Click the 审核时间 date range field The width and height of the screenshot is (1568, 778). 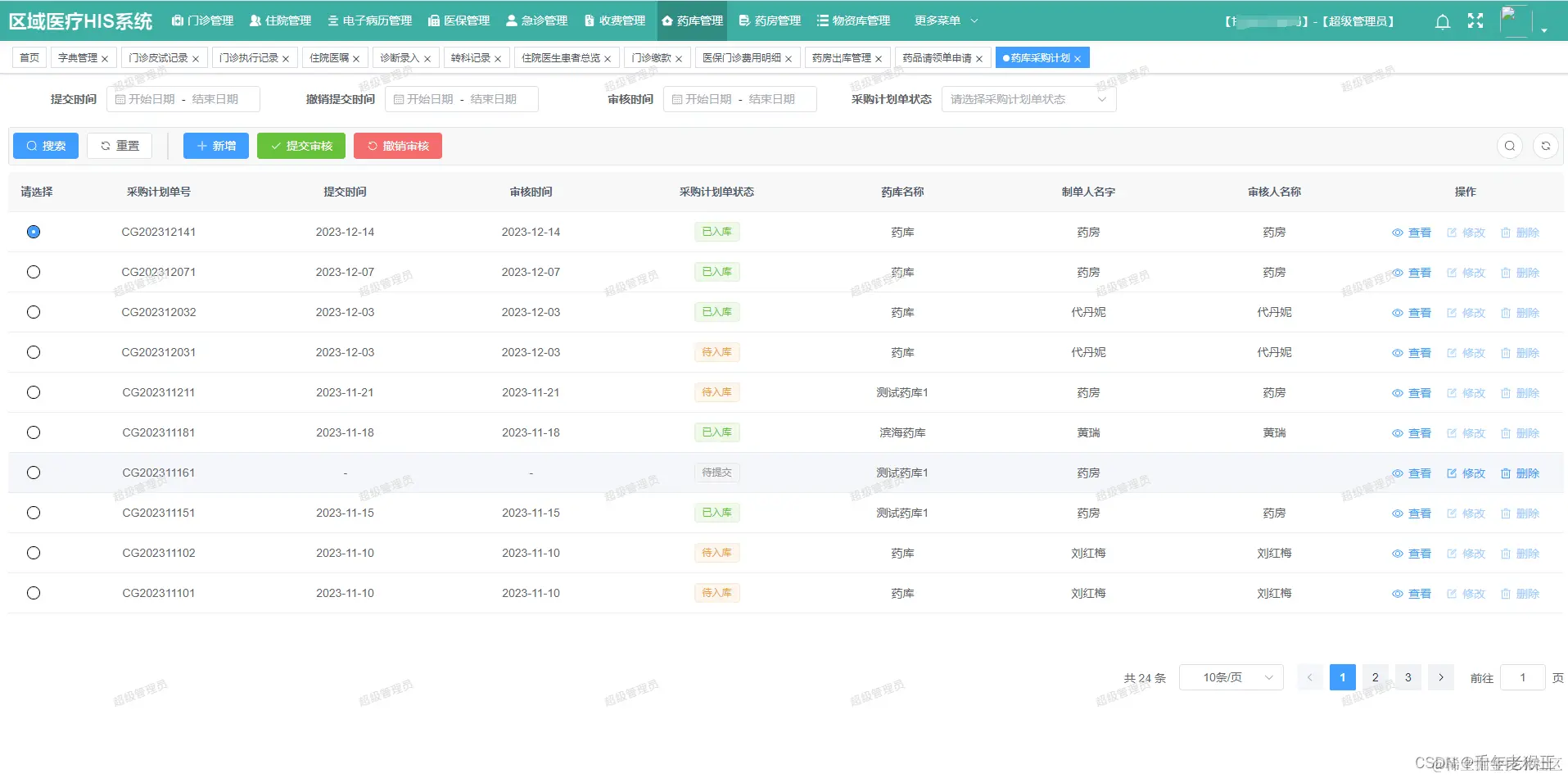click(x=740, y=99)
